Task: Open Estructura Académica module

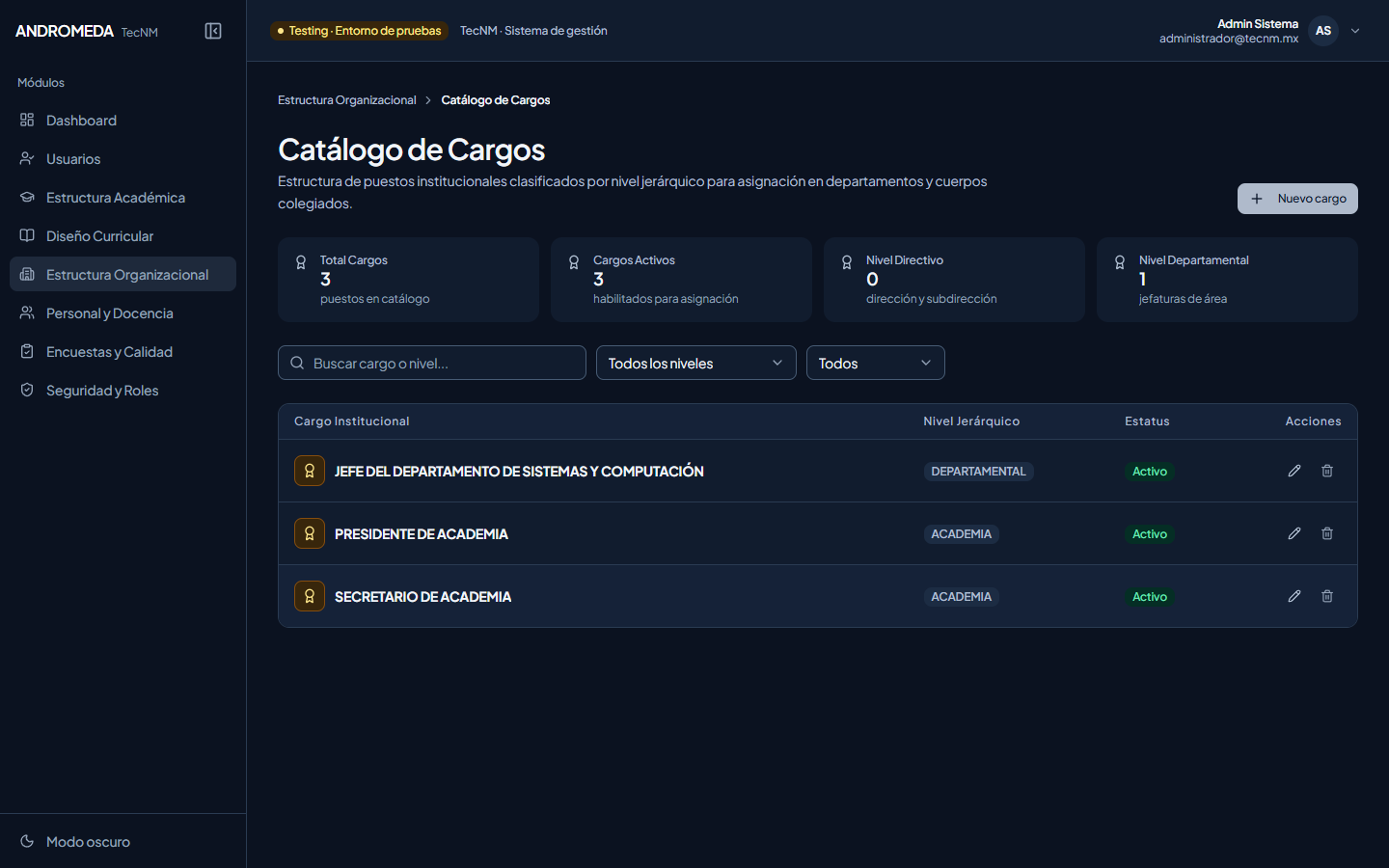Action: click(123, 198)
